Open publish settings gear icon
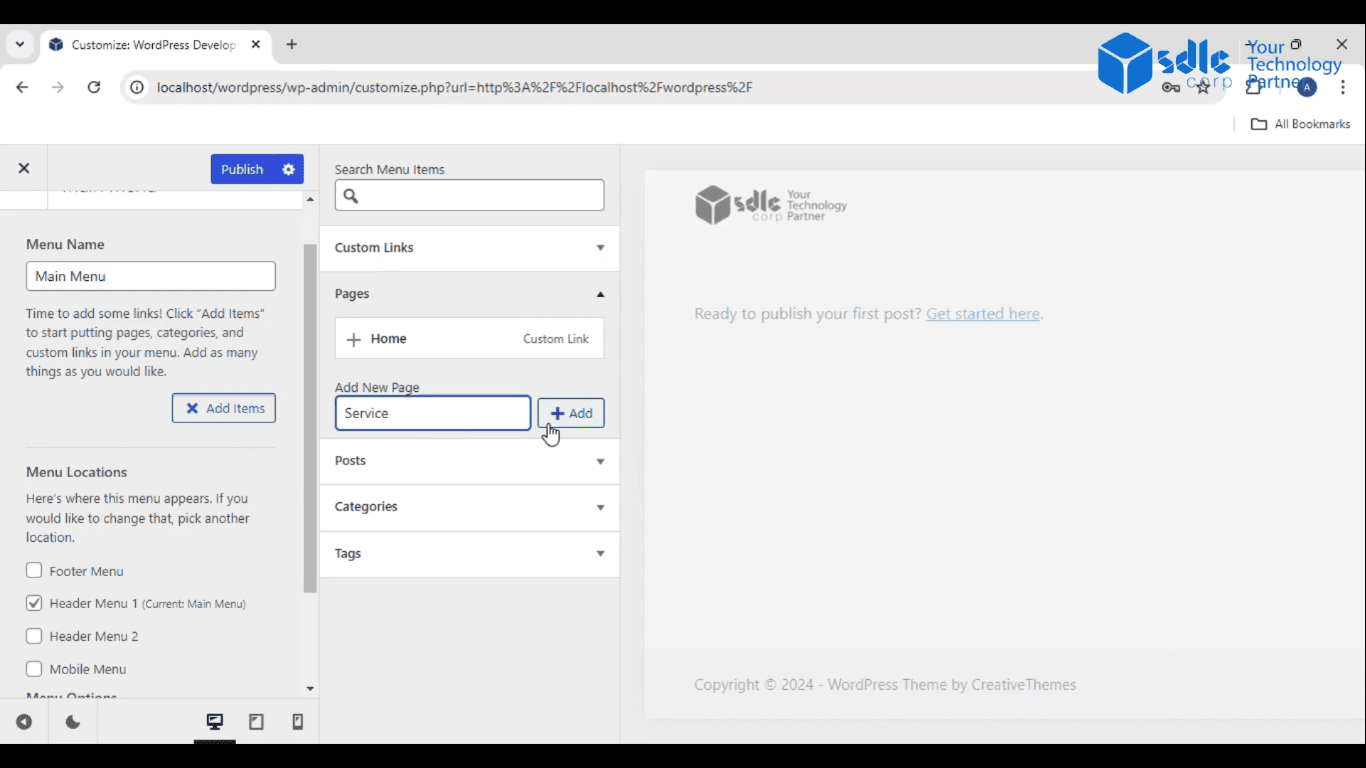 point(289,169)
